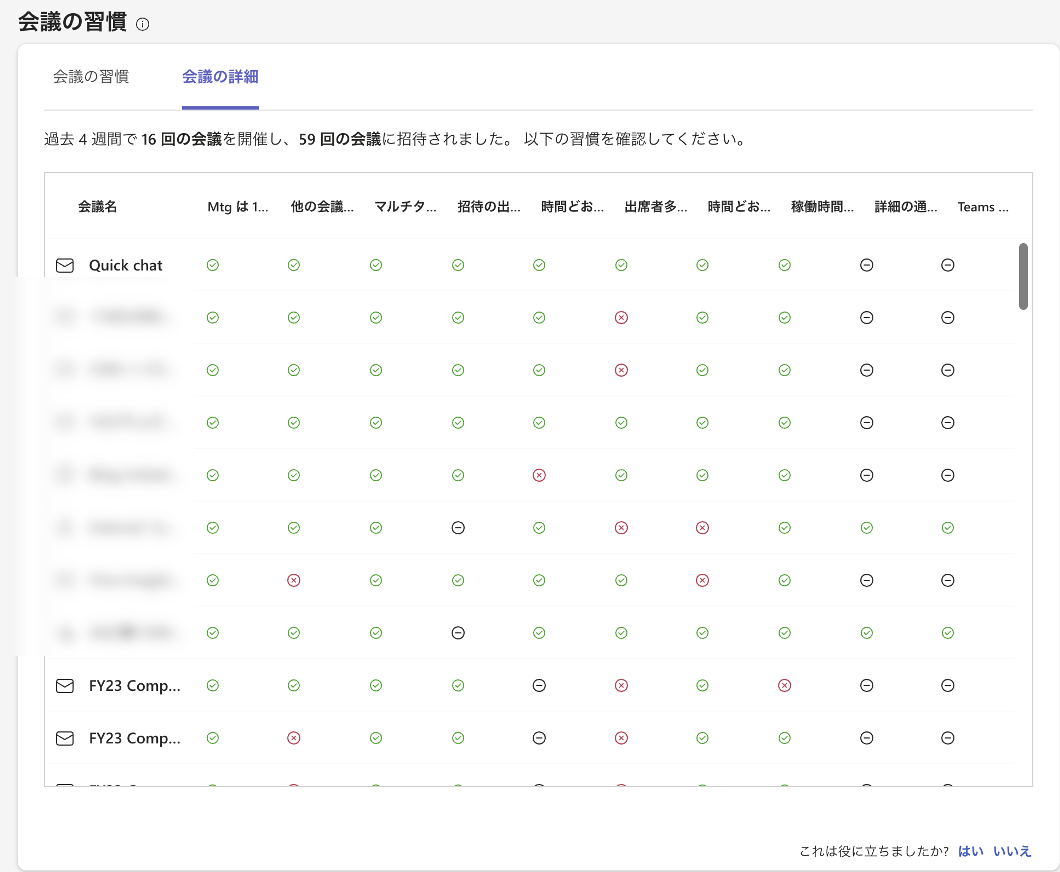The image size is (1060, 872).
Task: Click the 詳細の通... column header
Action: tap(906, 207)
